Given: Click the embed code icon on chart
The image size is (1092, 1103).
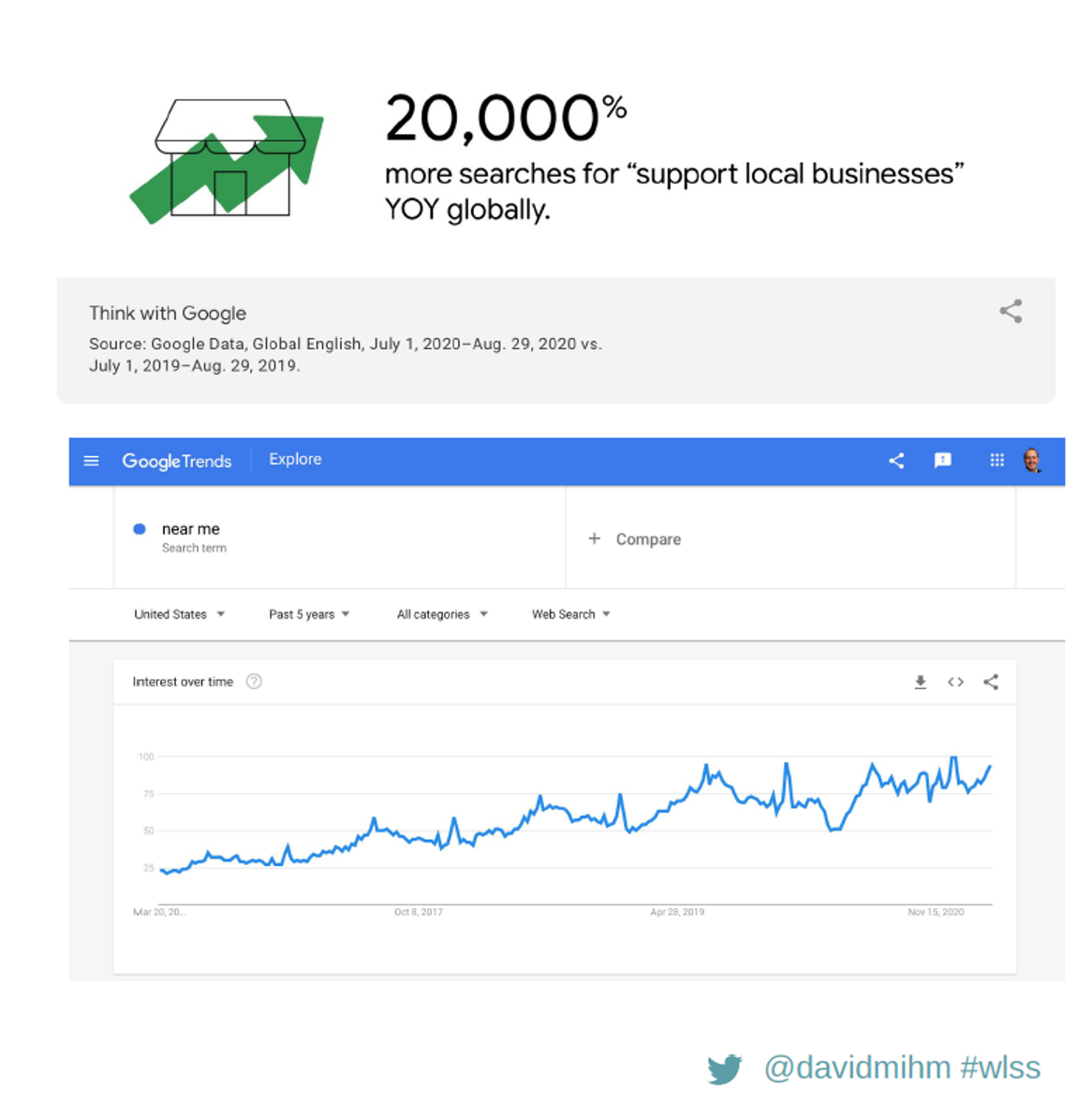Looking at the screenshot, I should [x=955, y=683].
